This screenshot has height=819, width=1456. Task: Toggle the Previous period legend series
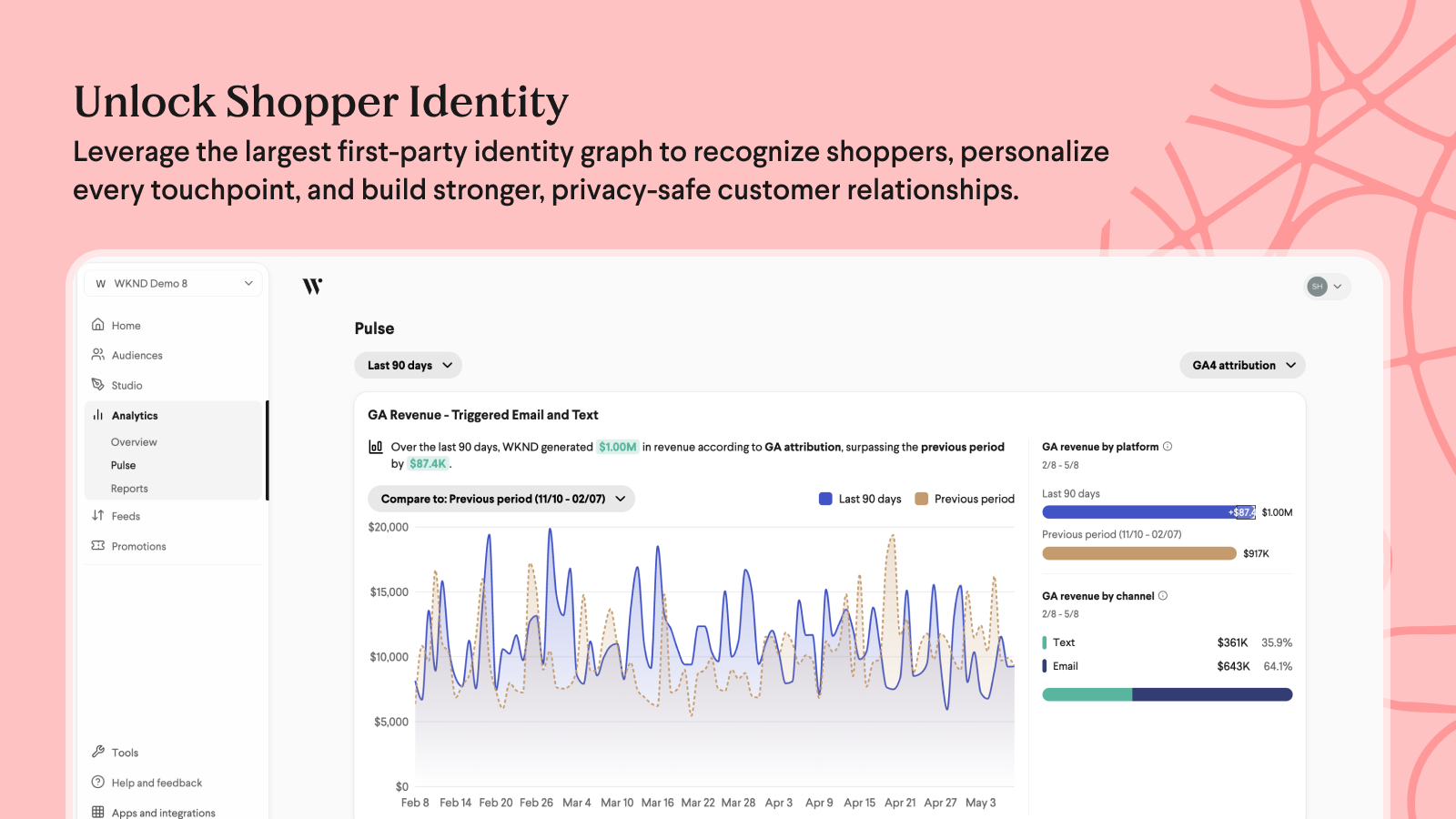click(965, 499)
